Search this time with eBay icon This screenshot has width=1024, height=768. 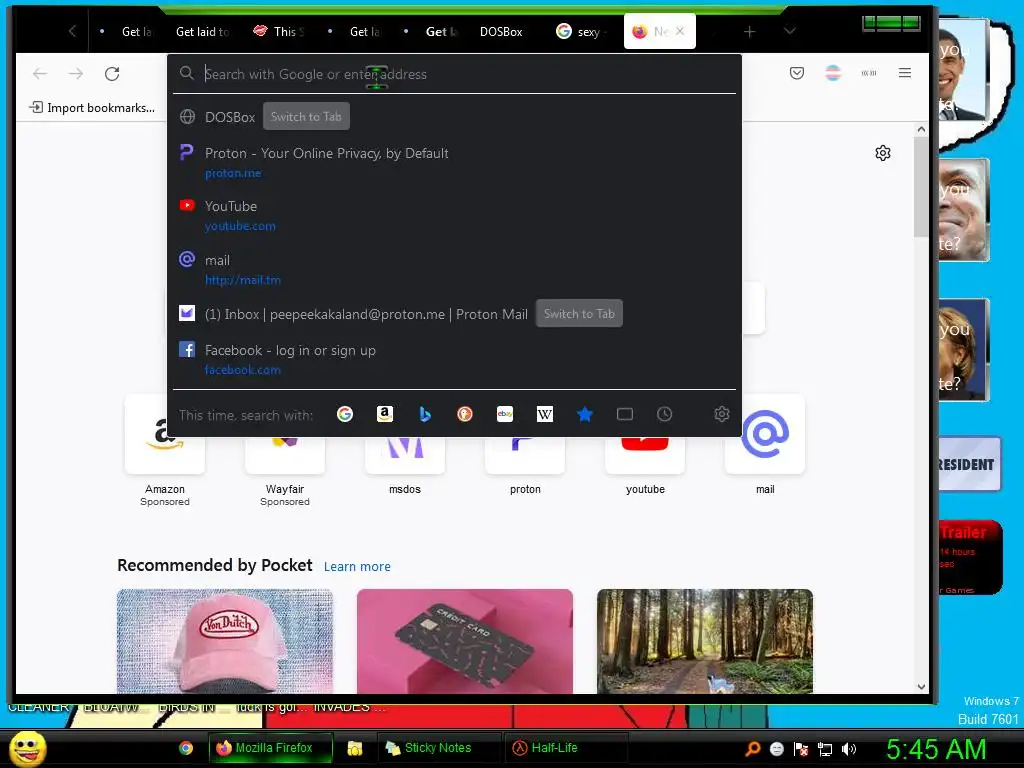pyautogui.click(x=505, y=414)
